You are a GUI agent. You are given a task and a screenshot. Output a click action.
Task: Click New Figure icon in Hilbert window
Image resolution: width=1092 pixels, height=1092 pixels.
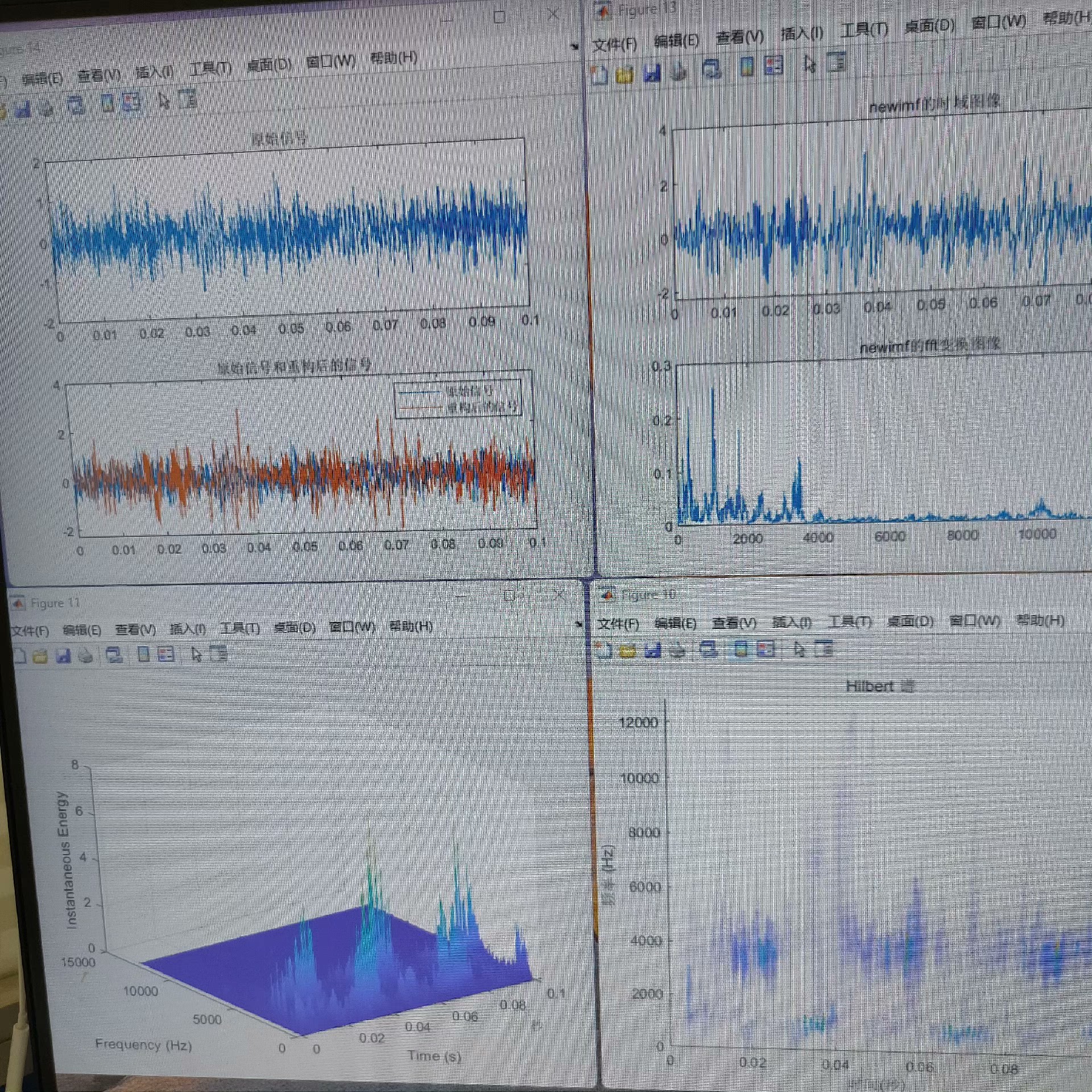coord(603,649)
